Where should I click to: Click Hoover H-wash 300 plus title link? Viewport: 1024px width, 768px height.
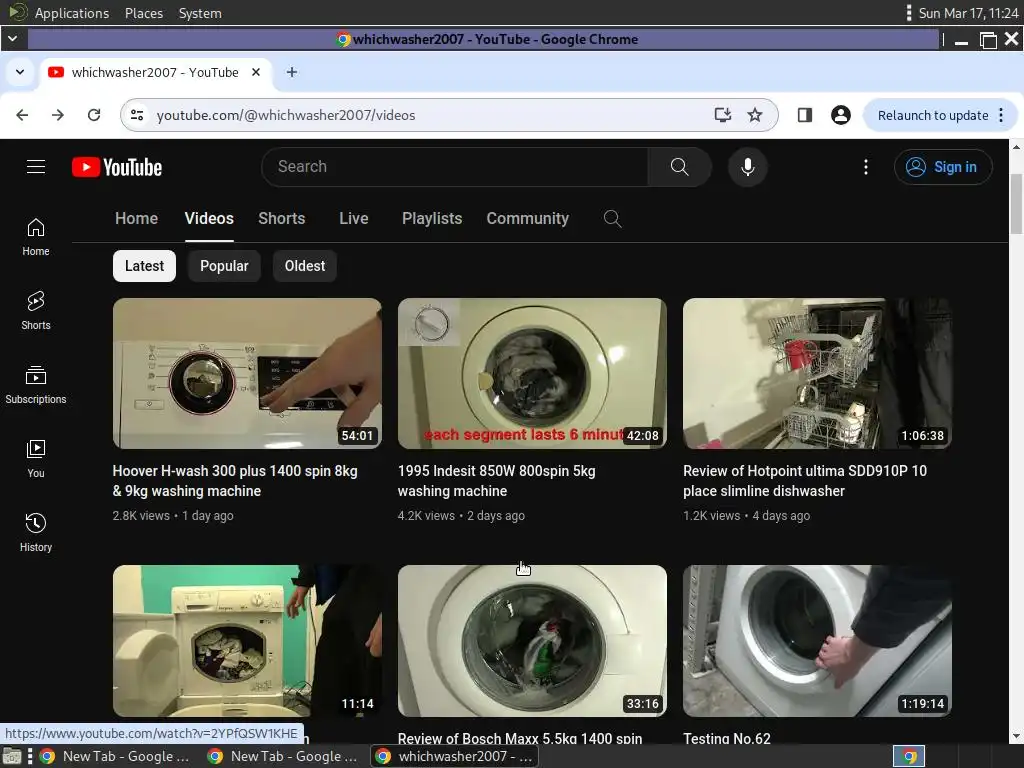(x=235, y=481)
